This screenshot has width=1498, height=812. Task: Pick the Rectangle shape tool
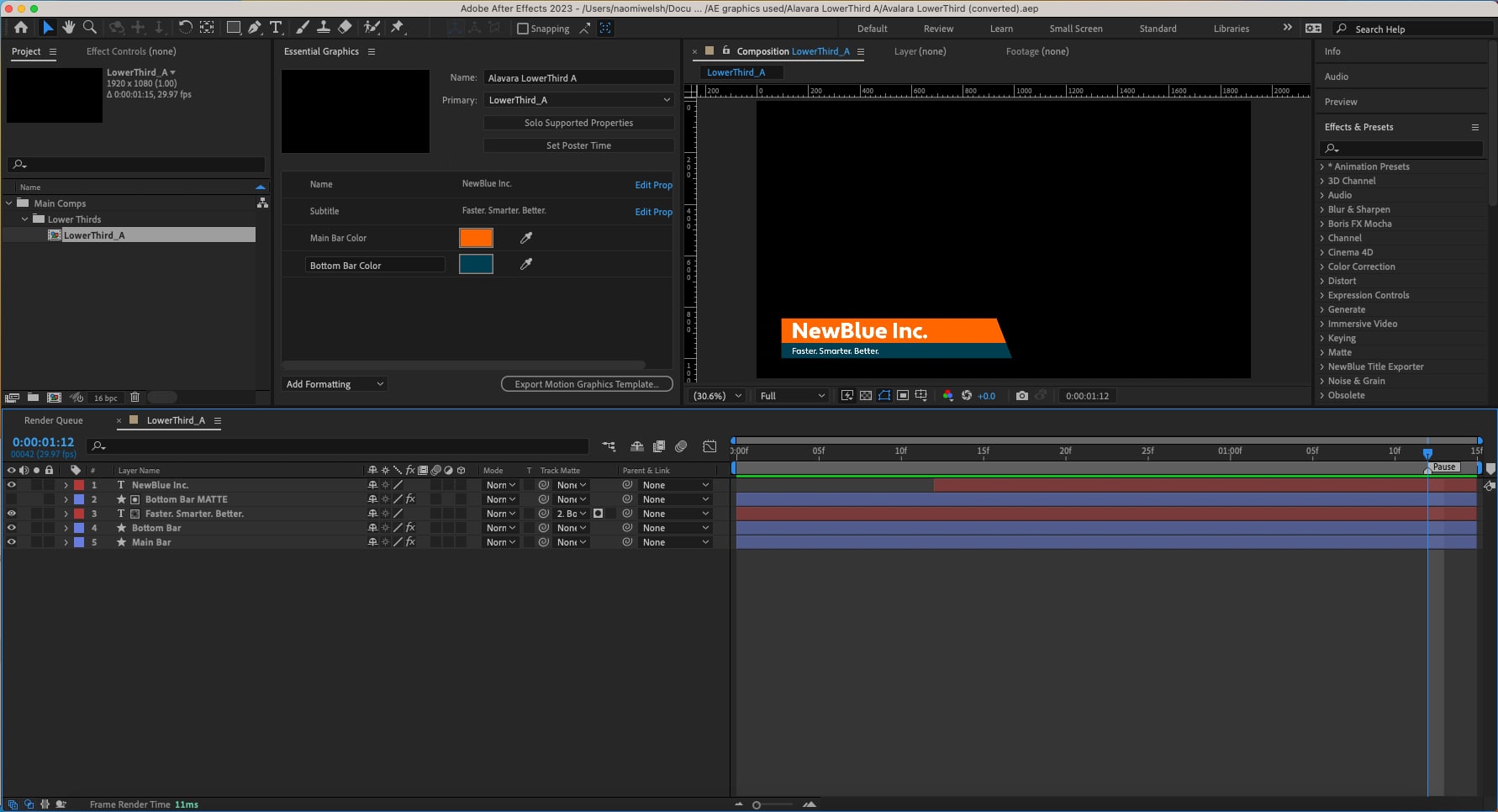(234, 28)
